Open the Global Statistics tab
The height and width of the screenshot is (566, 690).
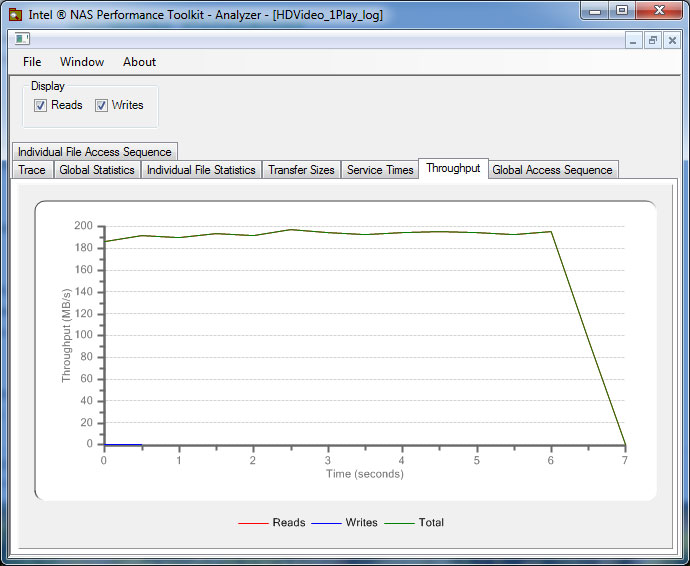coord(97,170)
